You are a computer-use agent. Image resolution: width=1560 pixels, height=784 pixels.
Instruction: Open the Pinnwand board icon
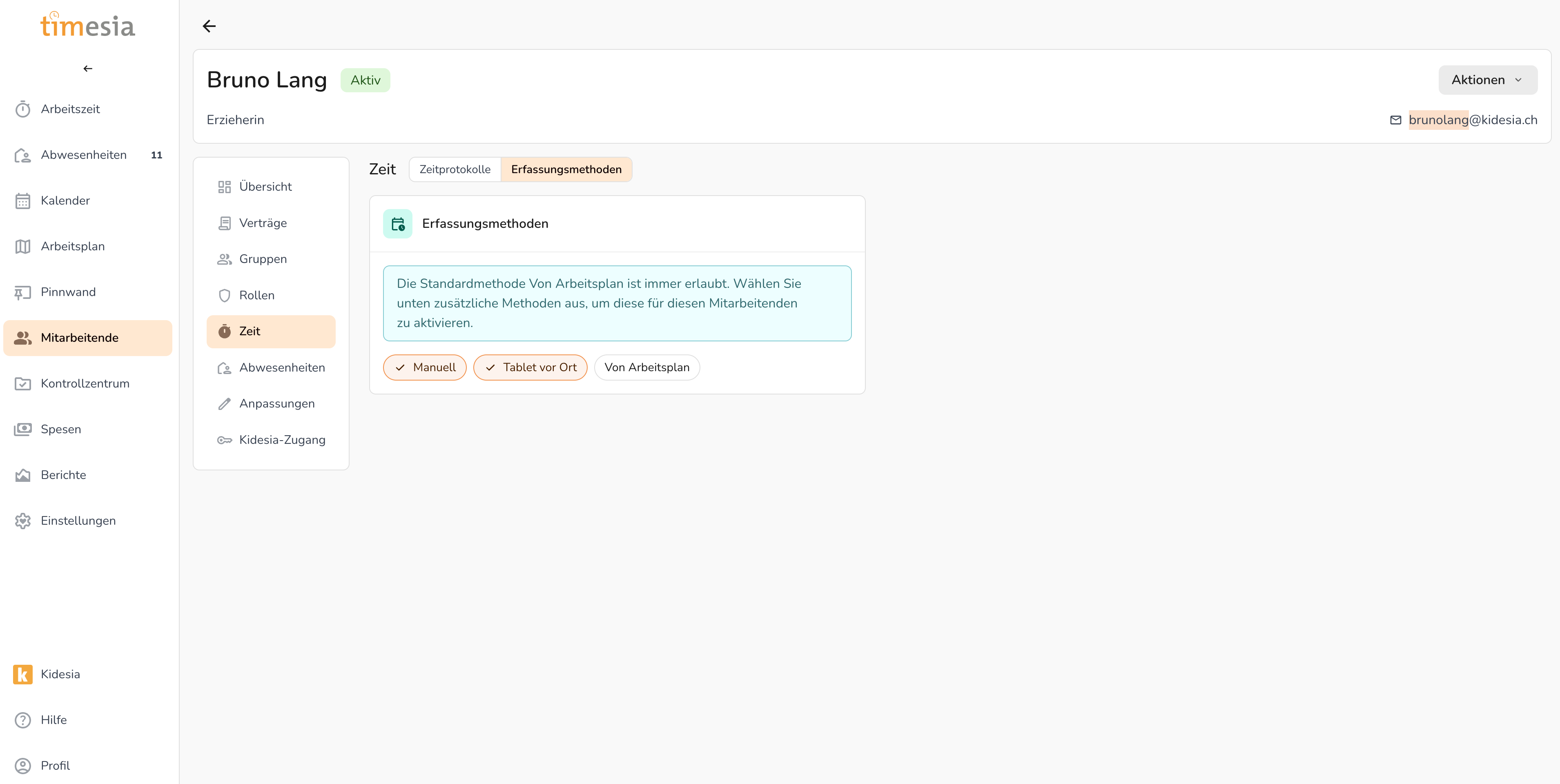(x=23, y=292)
